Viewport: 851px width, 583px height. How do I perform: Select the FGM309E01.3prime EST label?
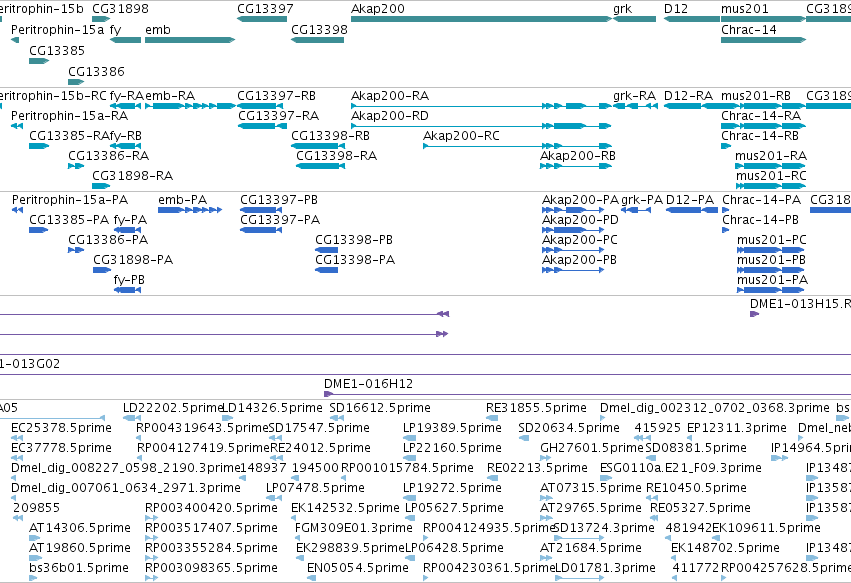tap(354, 528)
